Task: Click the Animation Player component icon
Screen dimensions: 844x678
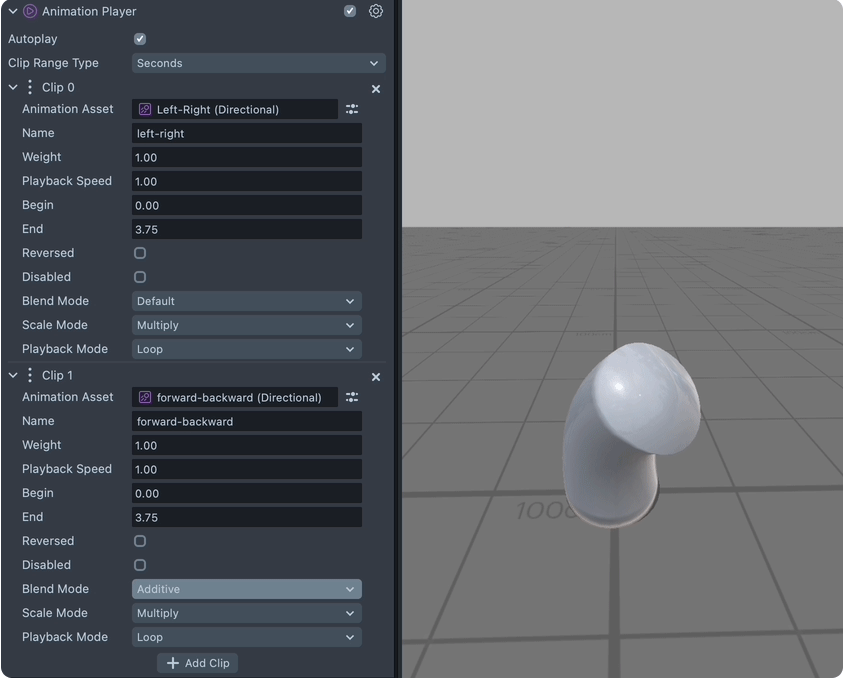Action: [x=30, y=11]
